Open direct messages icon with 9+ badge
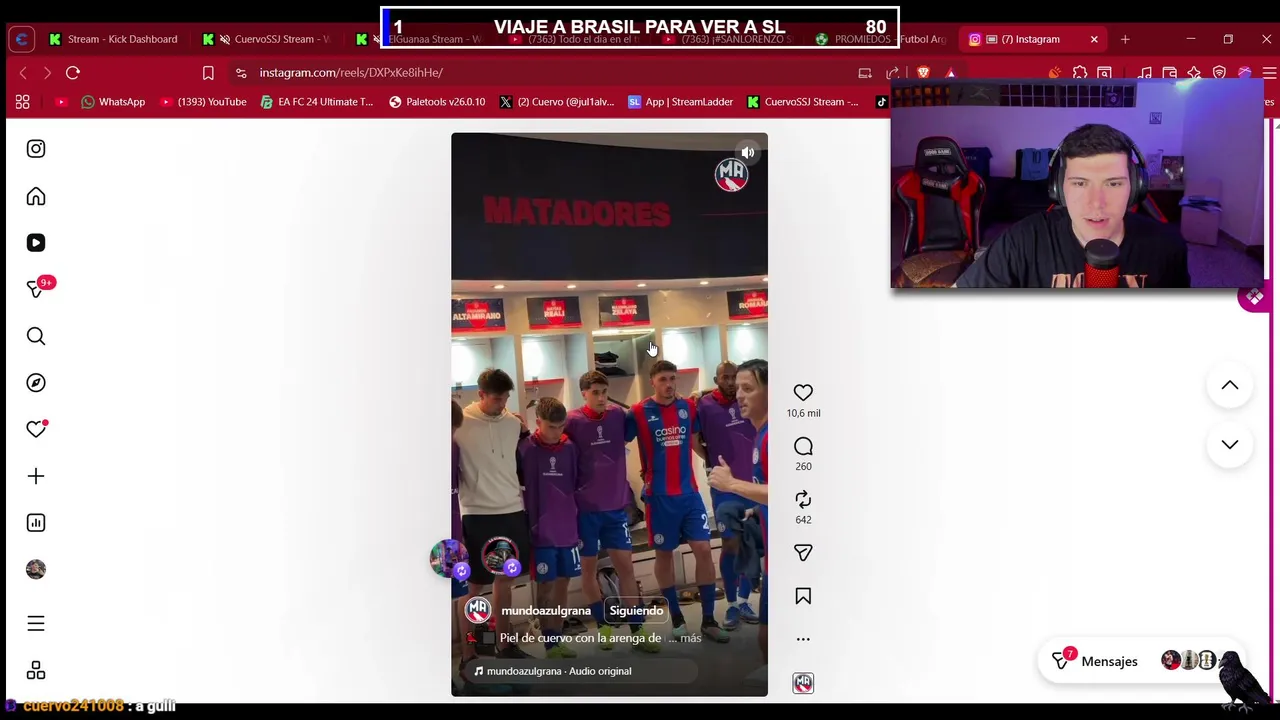Image resolution: width=1280 pixels, height=720 pixels. tap(36, 289)
